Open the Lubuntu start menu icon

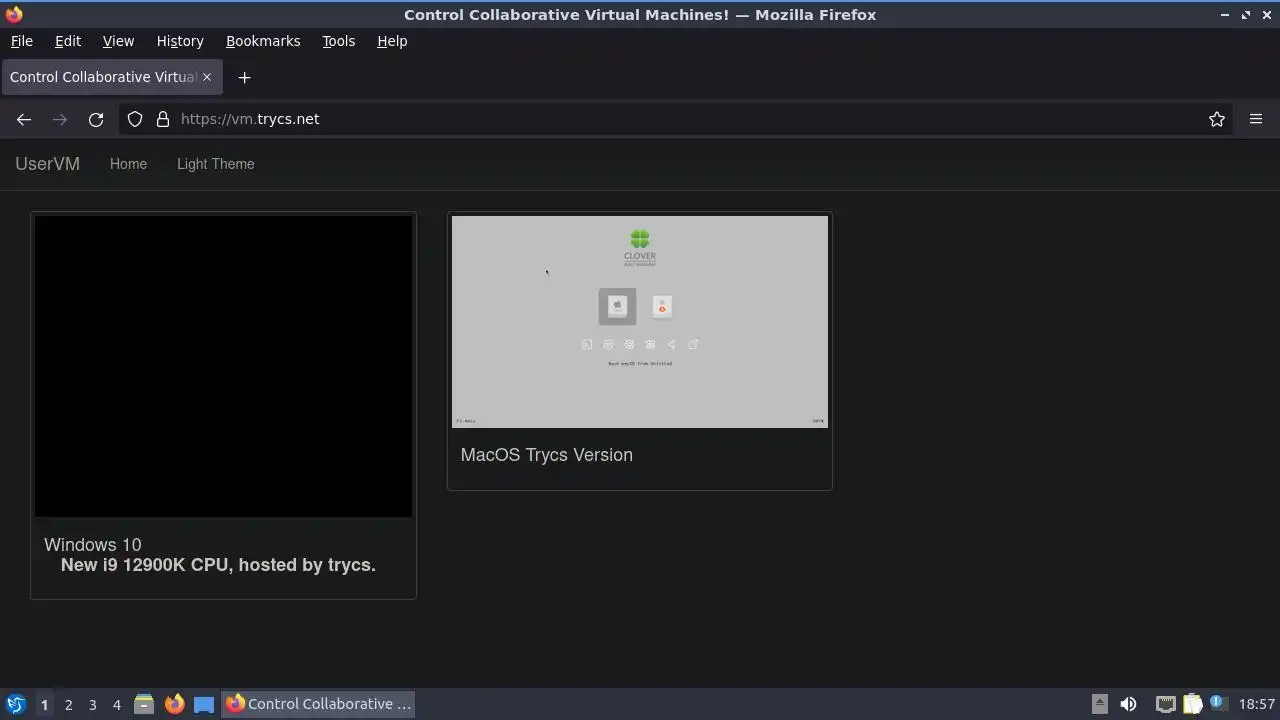click(x=15, y=704)
